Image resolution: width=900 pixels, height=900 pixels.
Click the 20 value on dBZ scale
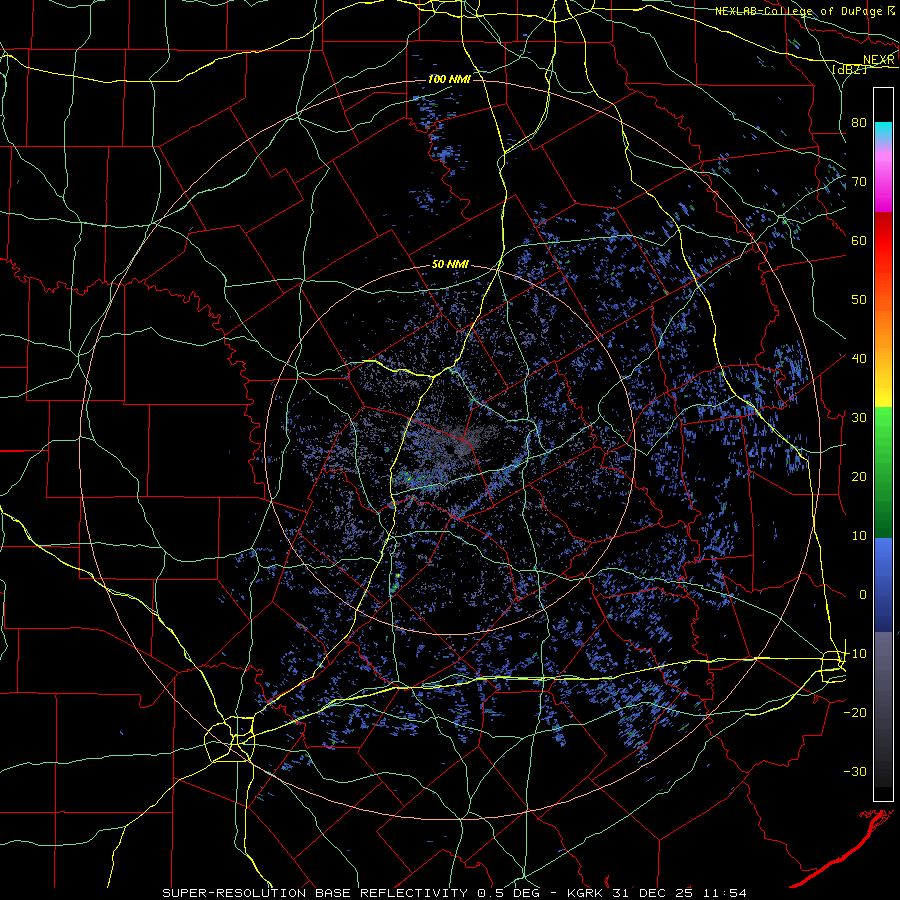[859, 476]
